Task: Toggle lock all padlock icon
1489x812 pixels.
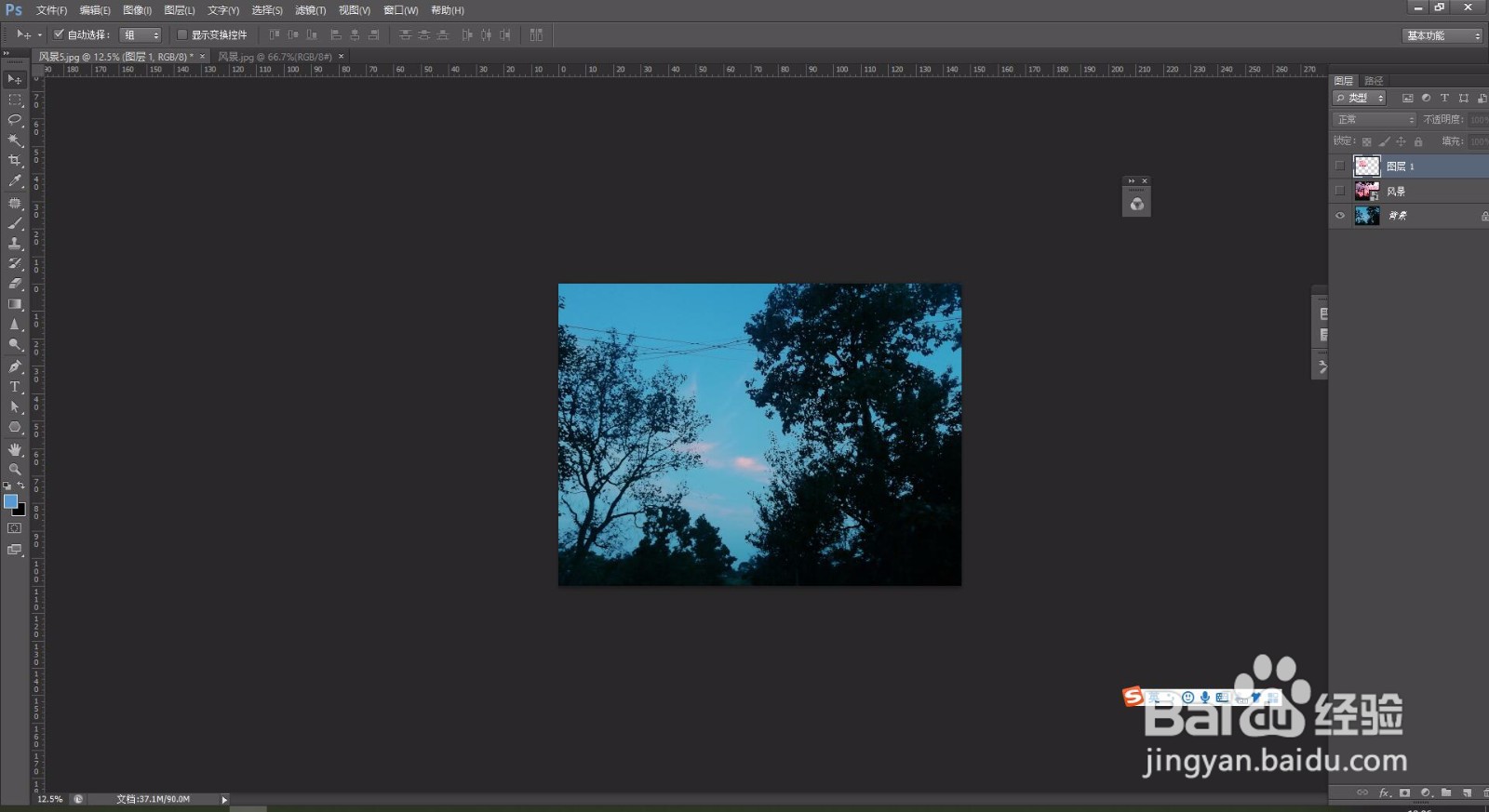Action: pyautogui.click(x=1418, y=141)
